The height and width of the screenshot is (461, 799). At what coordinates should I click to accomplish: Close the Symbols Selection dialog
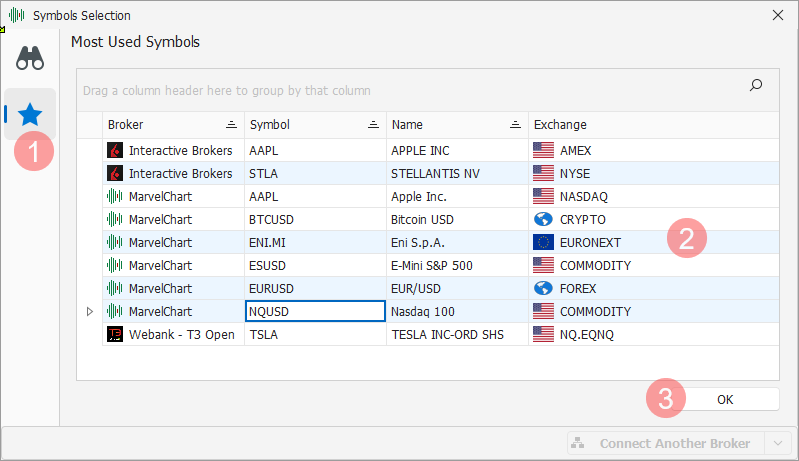778,15
